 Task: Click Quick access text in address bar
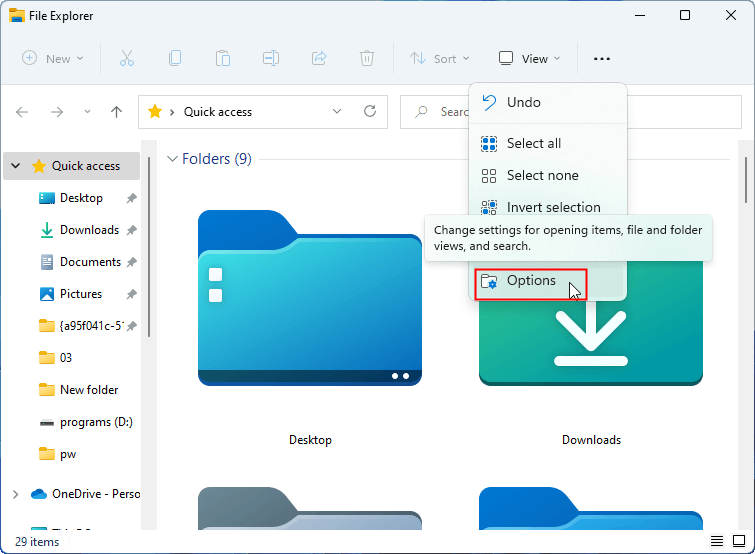218,112
